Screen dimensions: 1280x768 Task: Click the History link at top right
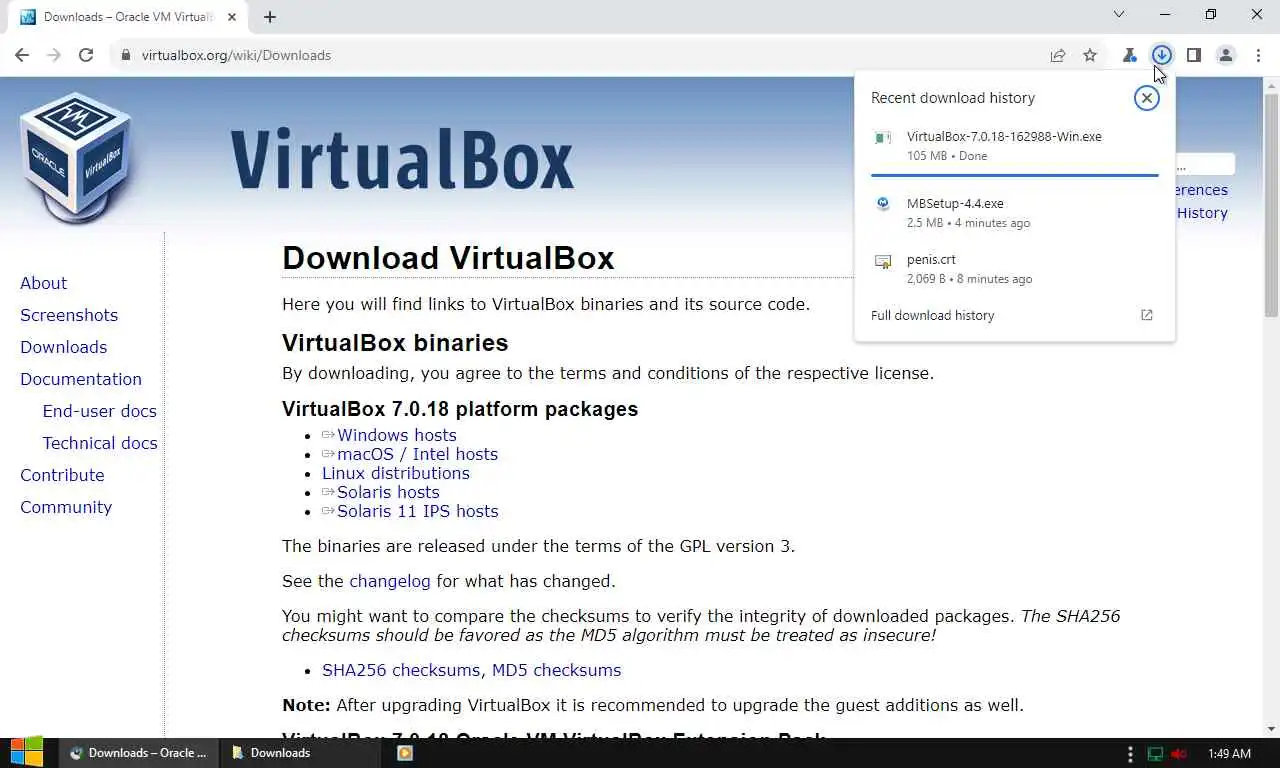[1202, 213]
